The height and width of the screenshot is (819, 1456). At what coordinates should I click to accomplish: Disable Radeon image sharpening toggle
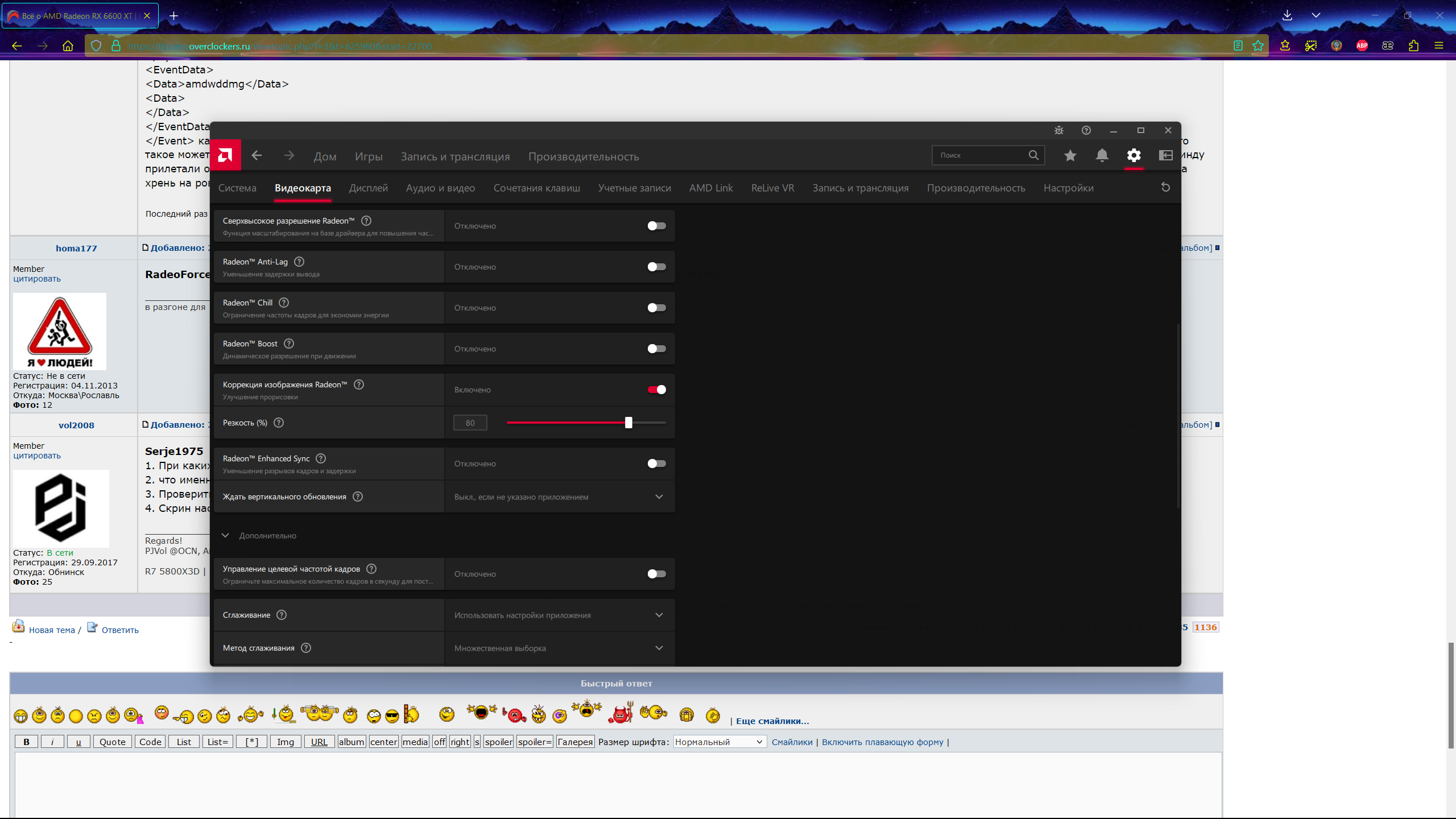pyautogui.click(x=656, y=390)
